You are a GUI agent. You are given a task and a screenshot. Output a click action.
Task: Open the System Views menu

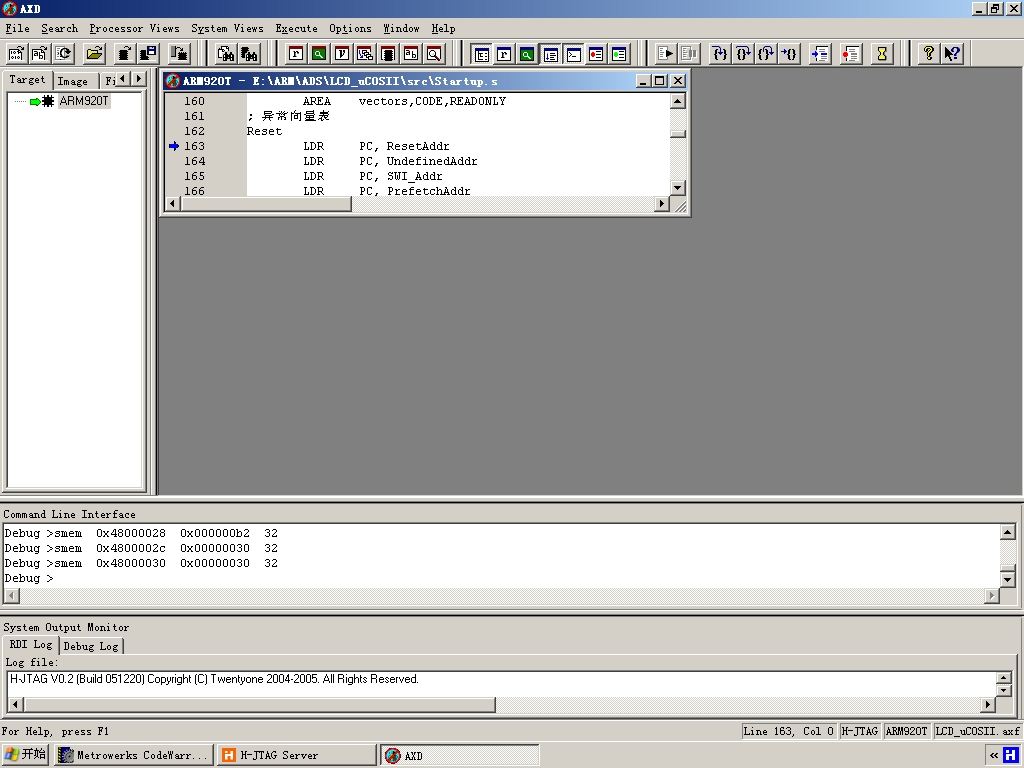tap(227, 29)
